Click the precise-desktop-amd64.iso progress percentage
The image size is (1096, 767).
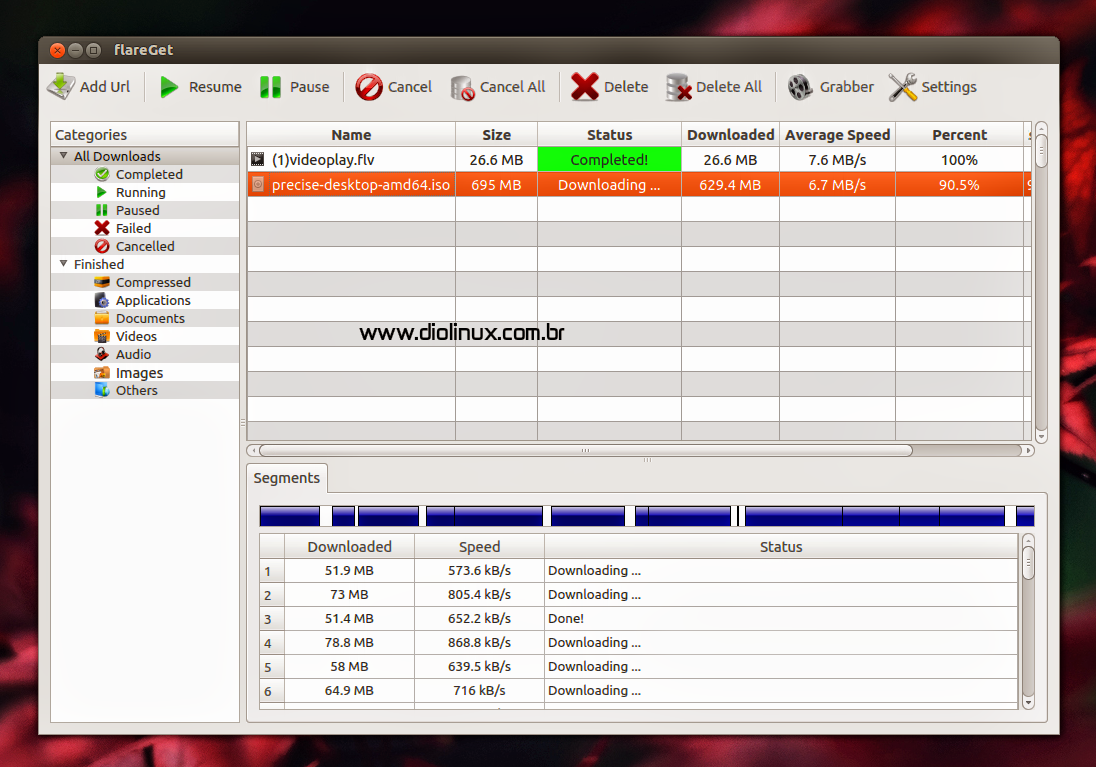point(959,185)
